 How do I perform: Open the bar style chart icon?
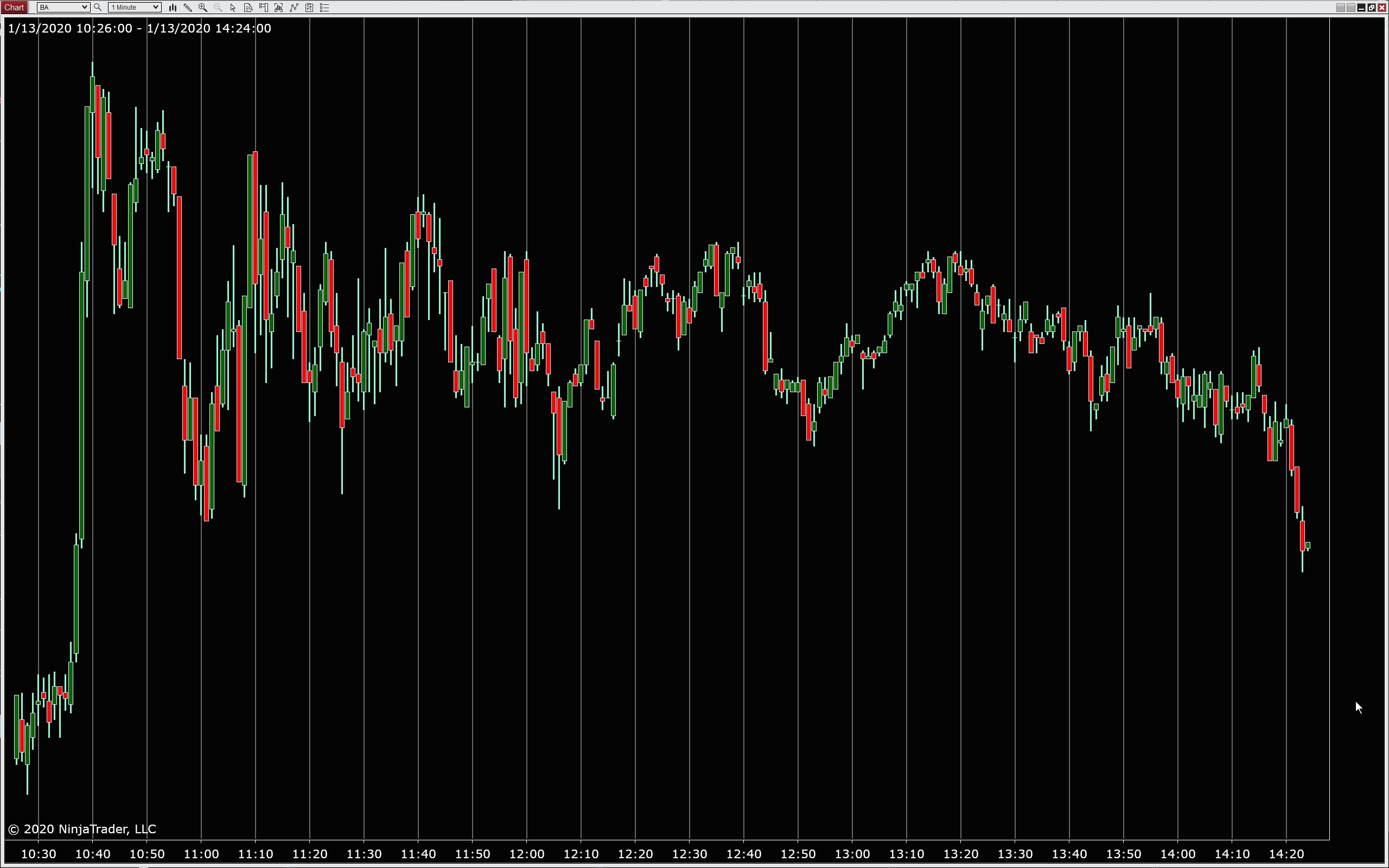click(x=172, y=8)
